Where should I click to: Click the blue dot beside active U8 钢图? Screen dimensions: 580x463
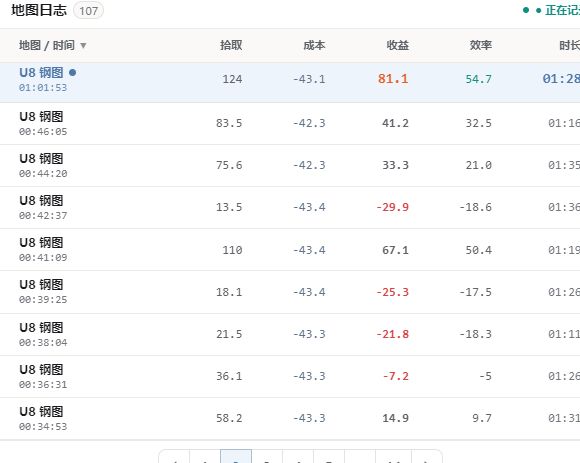[x=72, y=72]
